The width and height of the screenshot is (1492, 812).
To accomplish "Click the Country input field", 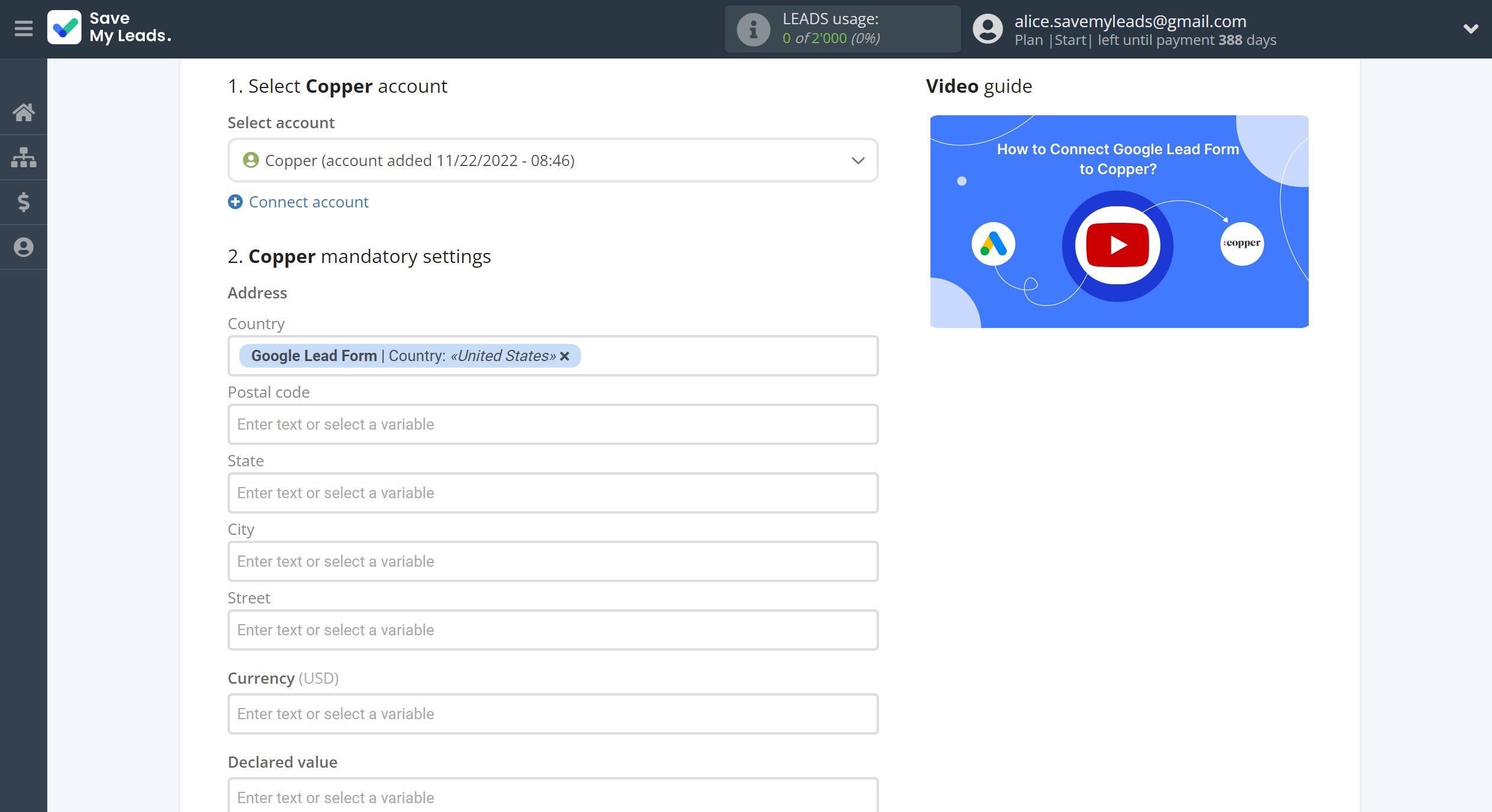I will pos(552,355).
